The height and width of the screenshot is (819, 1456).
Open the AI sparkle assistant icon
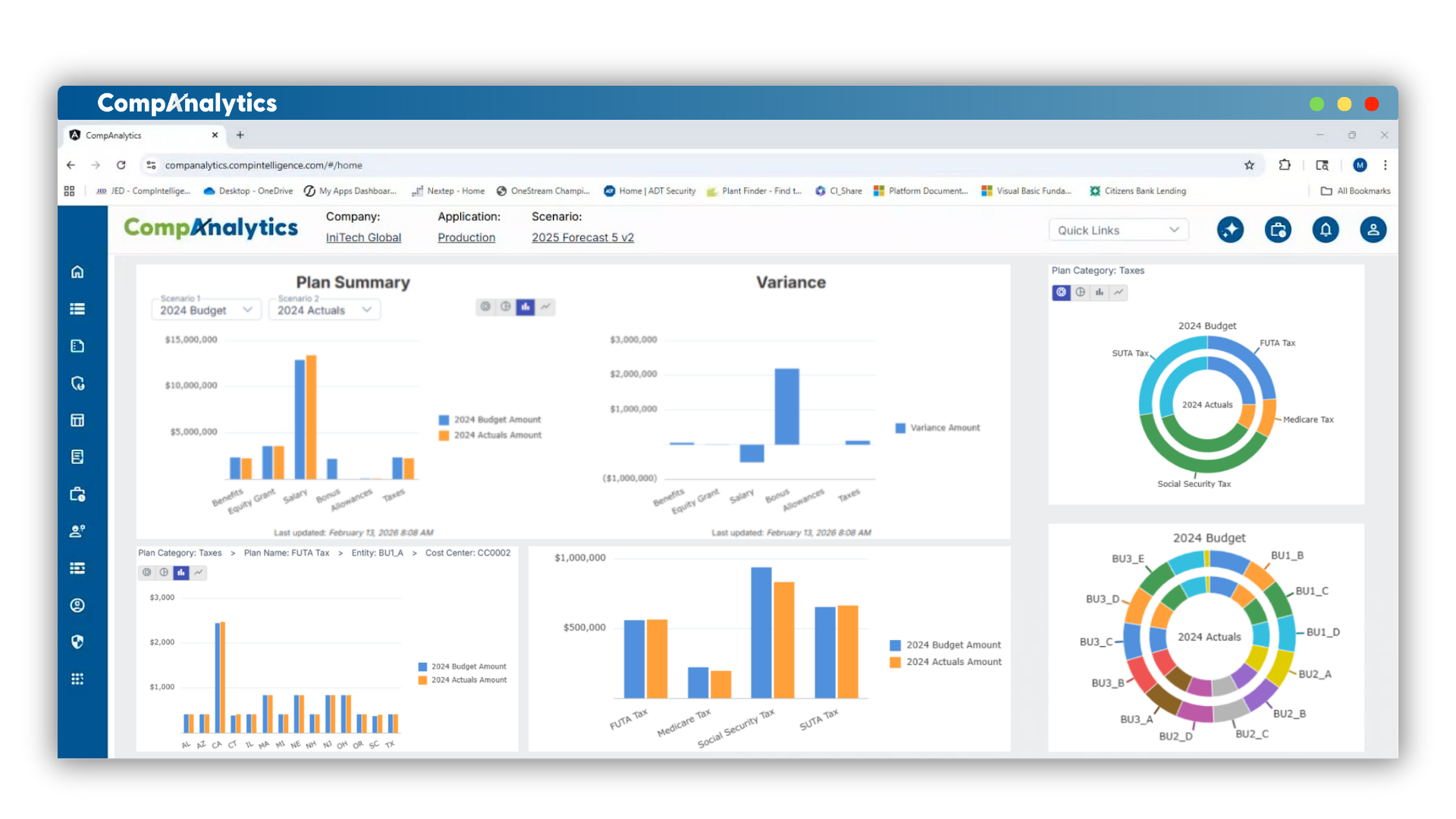pos(1230,230)
